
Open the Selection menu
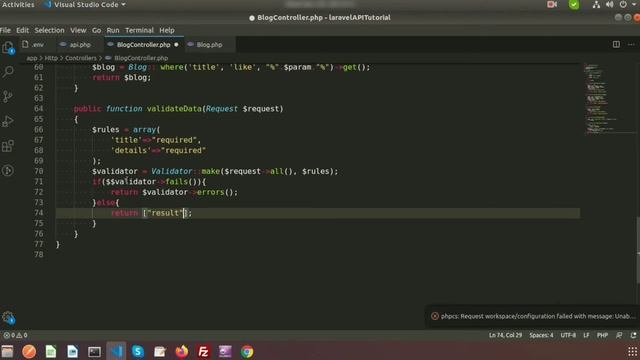(x=49, y=30)
